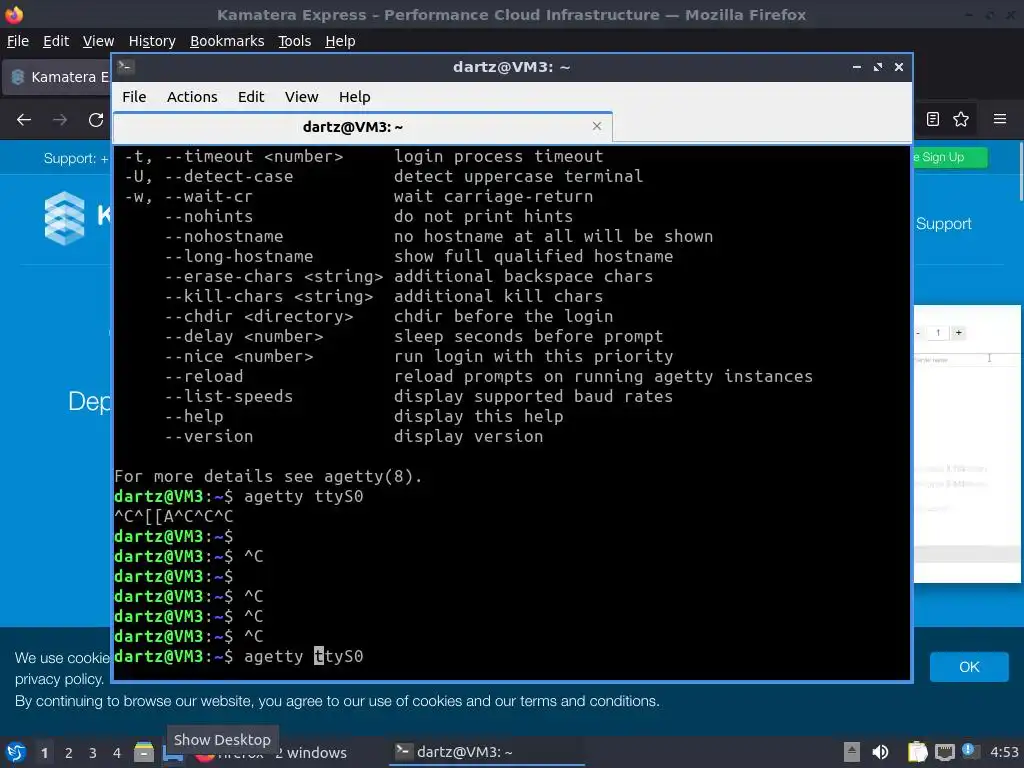Open the volume control tray icon
The width and height of the screenshot is (1024, 768).
pos(880,752)
